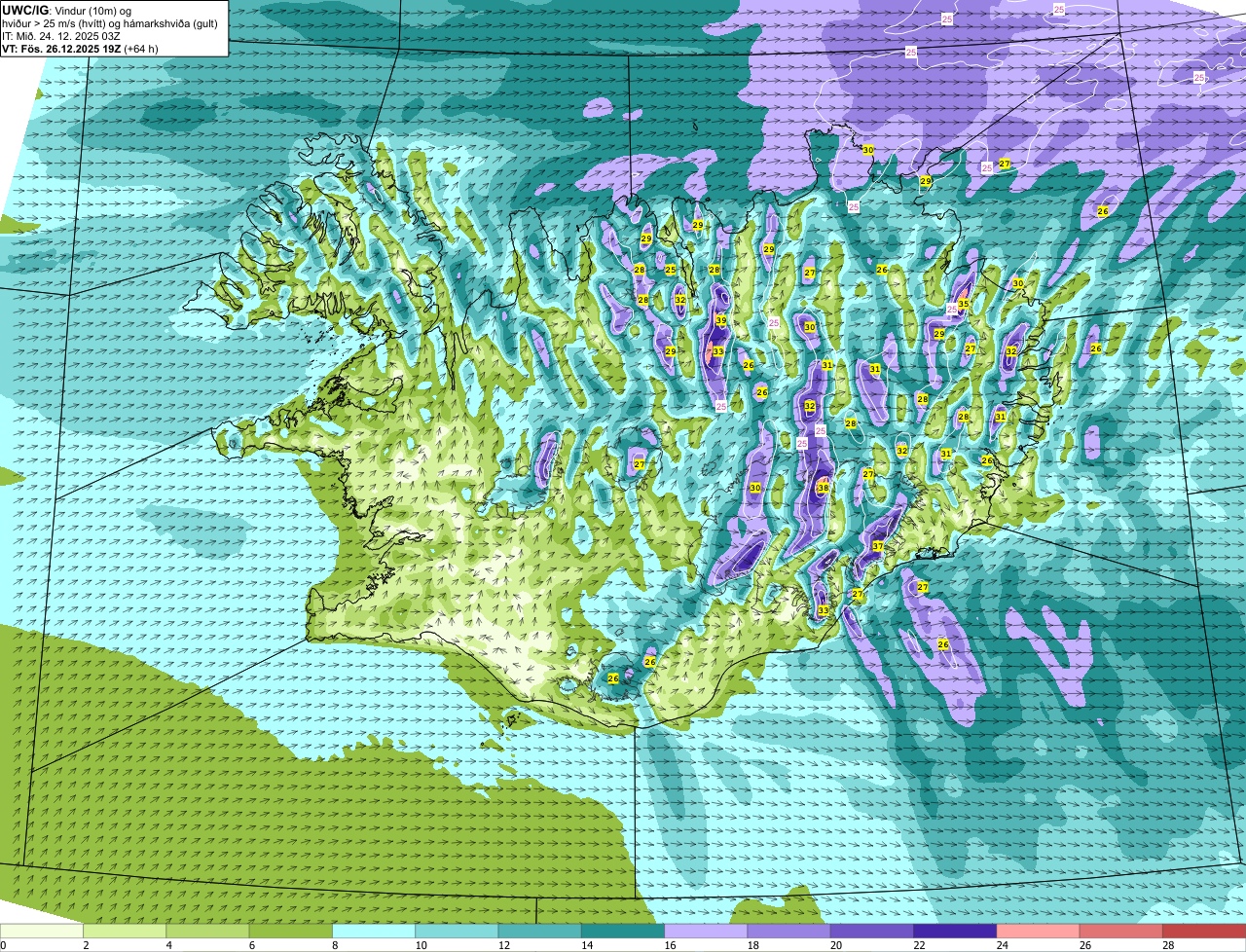The image size is (1246, 952).
Task: Click the "VT: Fös. 26.12.2025 19Z (+64 h)" line
Action: click(x=80, y=49)
